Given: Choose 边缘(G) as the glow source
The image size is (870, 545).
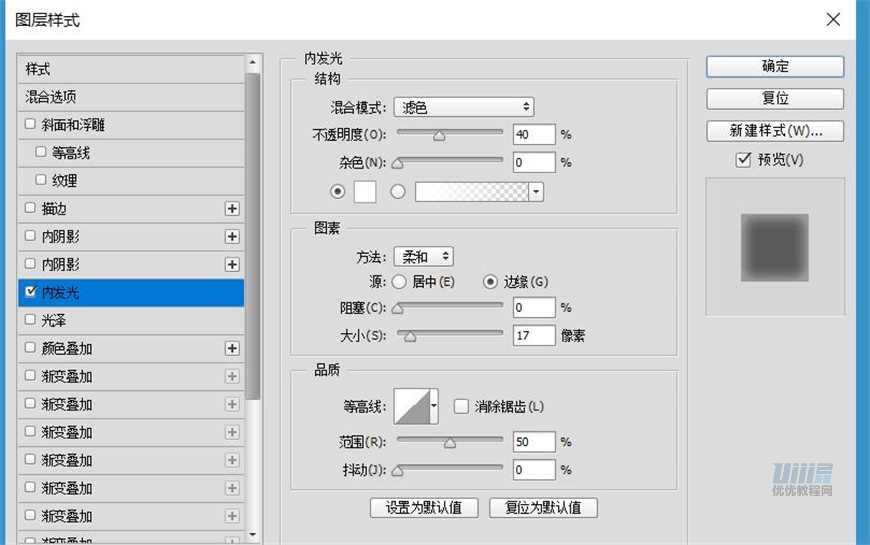Looking at the screenshot, I should click(x=490, y=282).
